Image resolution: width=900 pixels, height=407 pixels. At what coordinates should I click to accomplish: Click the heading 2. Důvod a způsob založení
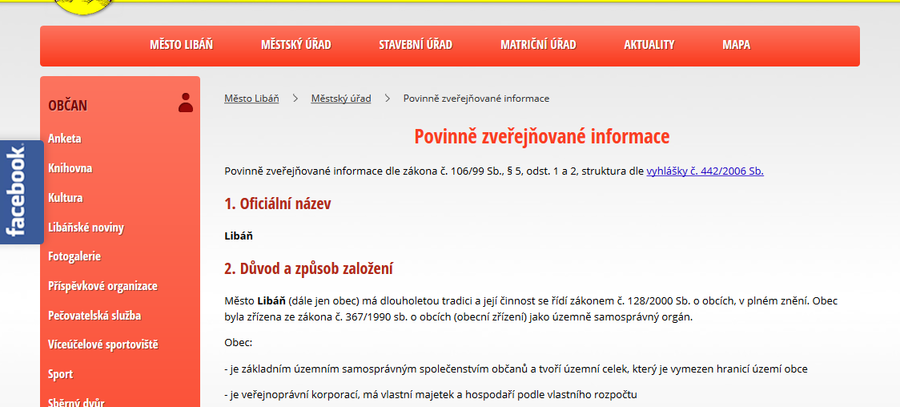(309, 269)
